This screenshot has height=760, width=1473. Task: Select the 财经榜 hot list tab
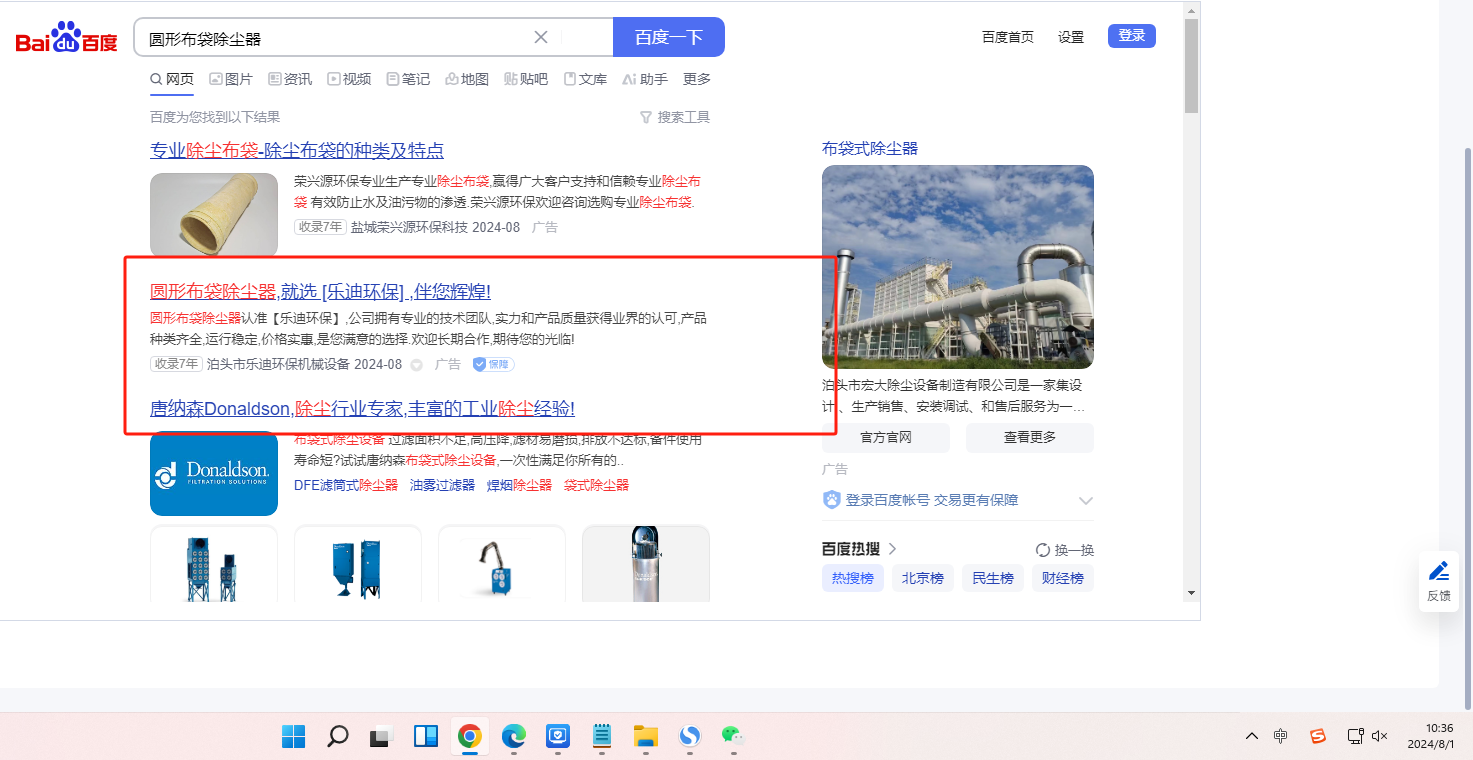[x=1063, y=578]
